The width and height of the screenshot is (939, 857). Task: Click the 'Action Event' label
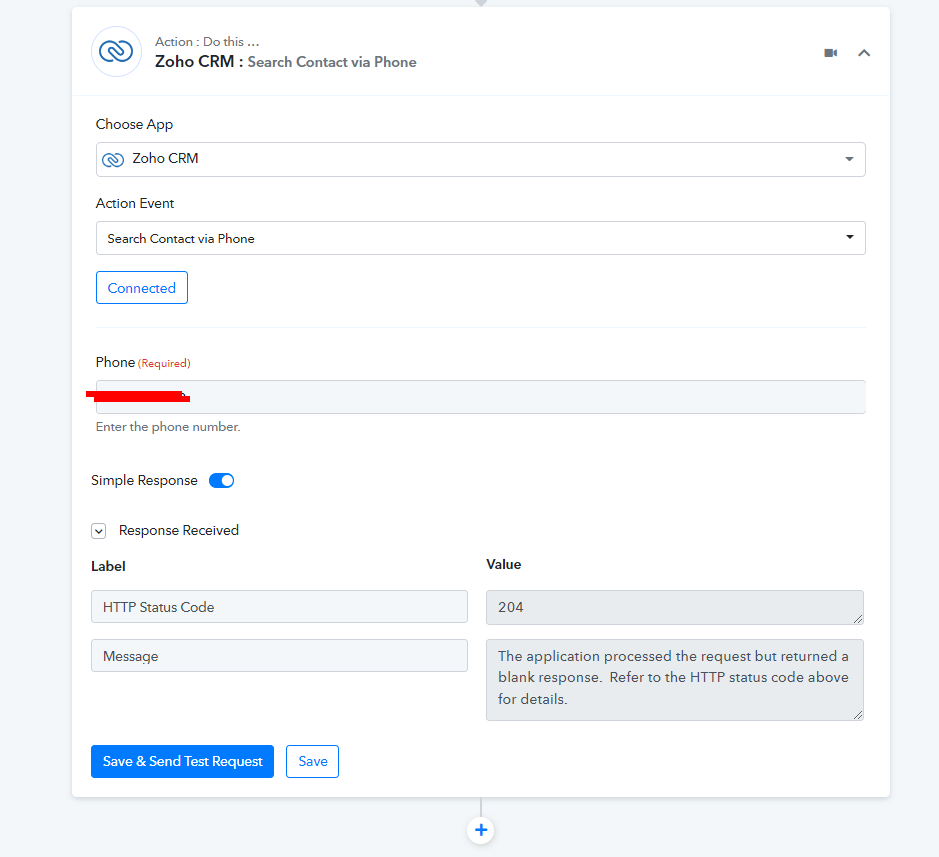135,203
